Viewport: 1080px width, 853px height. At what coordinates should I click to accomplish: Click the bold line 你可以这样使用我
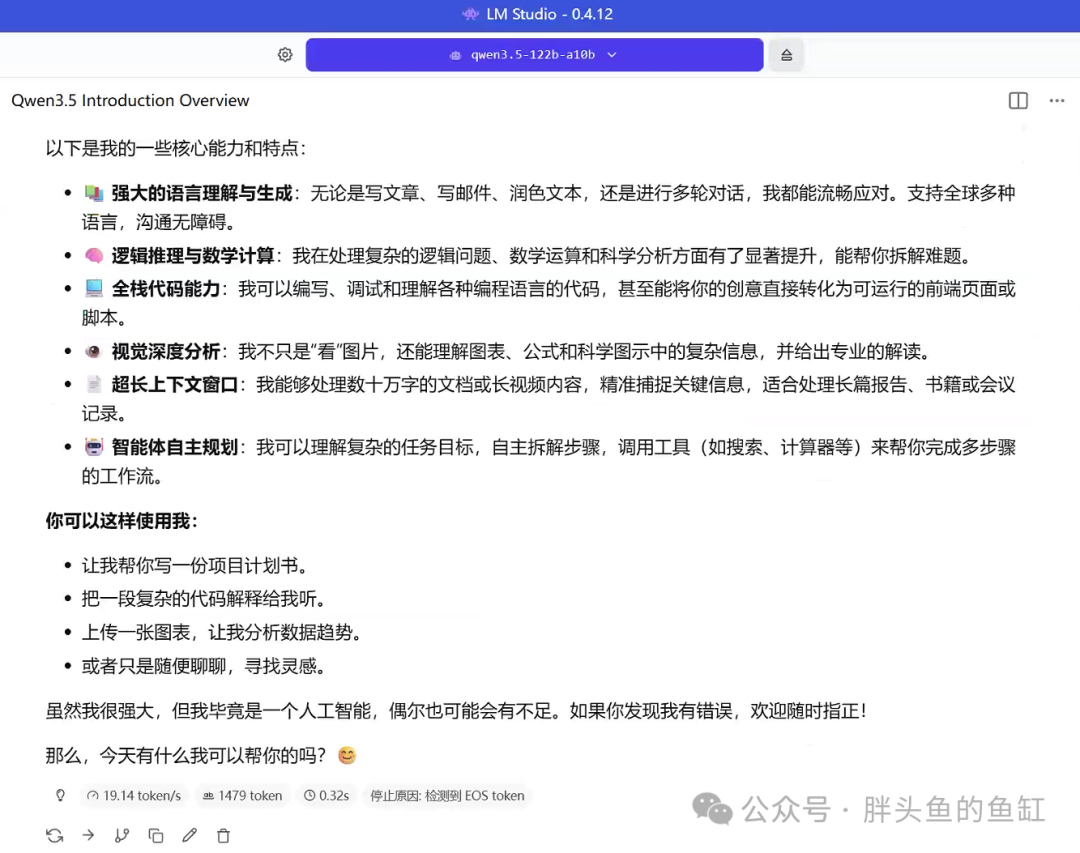[x=122, y=521]
